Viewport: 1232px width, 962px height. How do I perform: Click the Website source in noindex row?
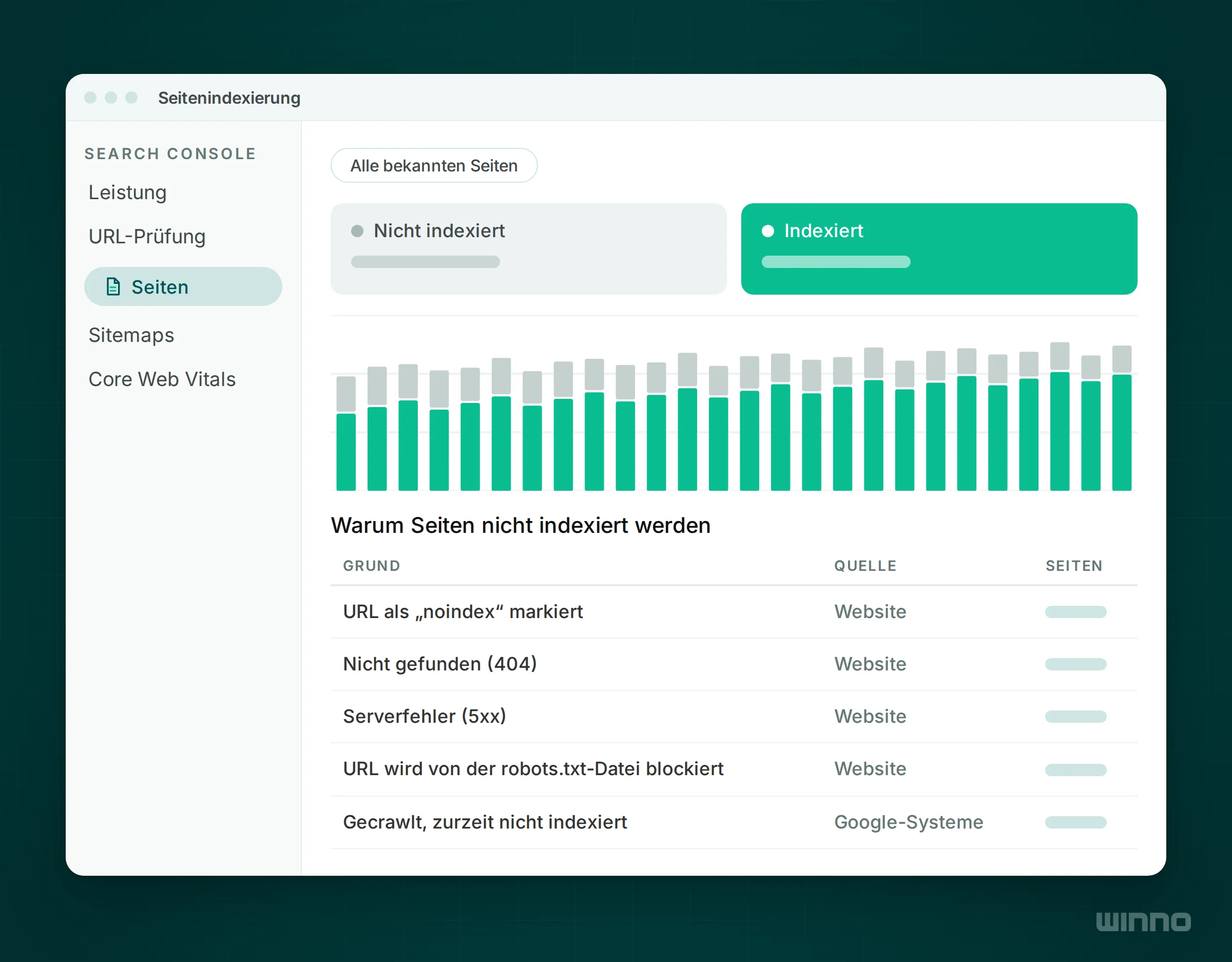click(x=871, y=612)
